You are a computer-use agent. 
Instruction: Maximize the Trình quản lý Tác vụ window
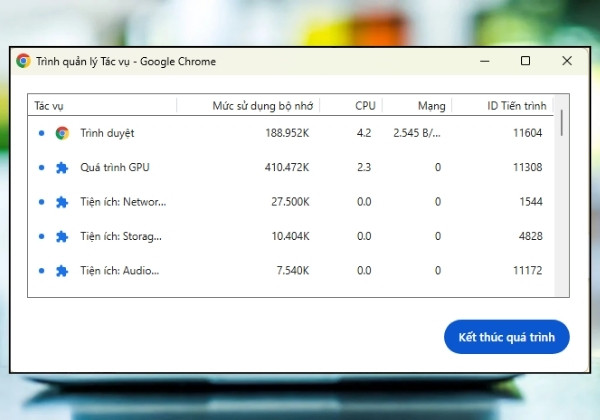coord(525,61)
